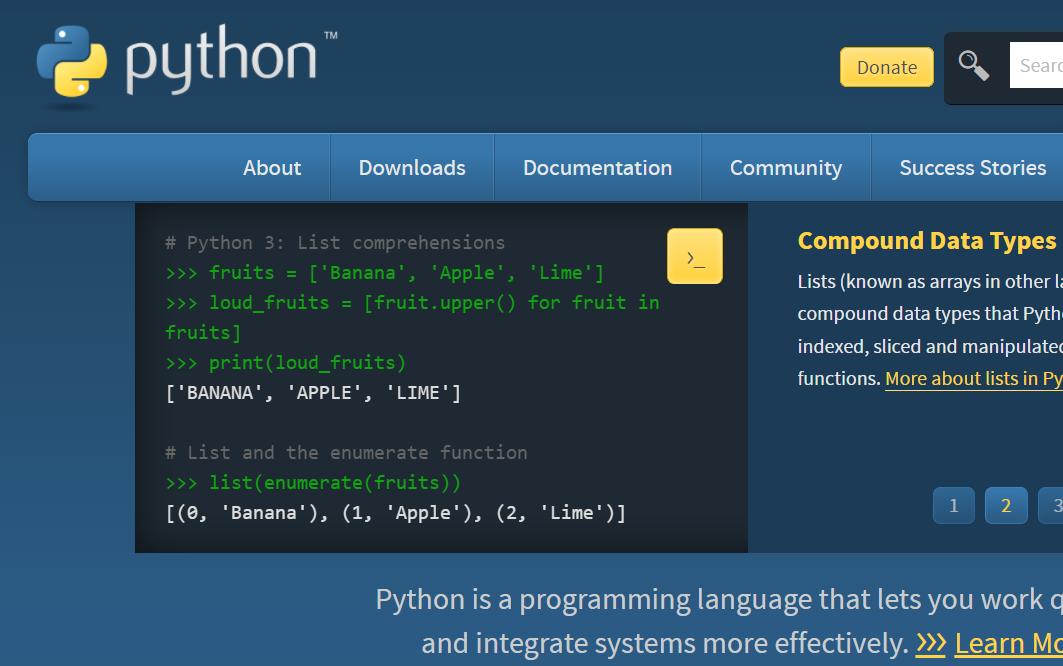Click the triple chevron before Learn More

click(x=930, y=642)
